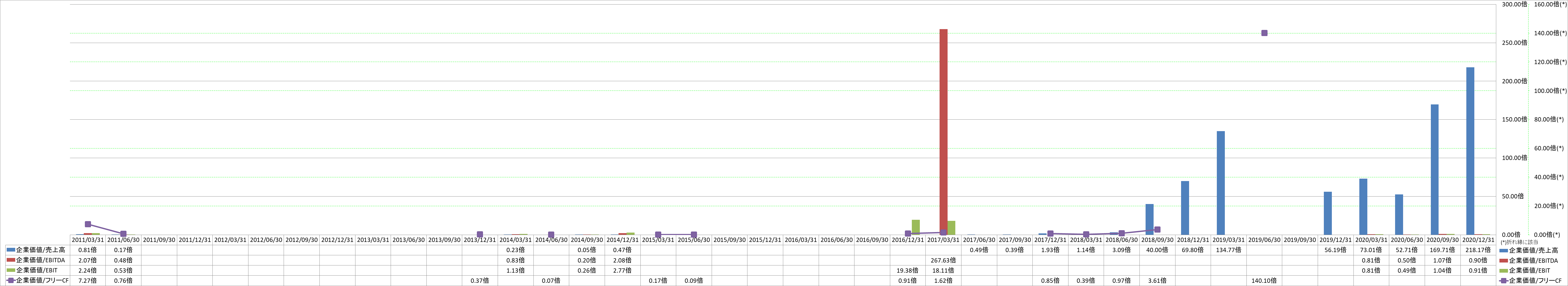The image size is (1568, 286).
Task: Click the blue bar at 2020/06/30
Action: pyautogui.click(x=1399, y=215)
